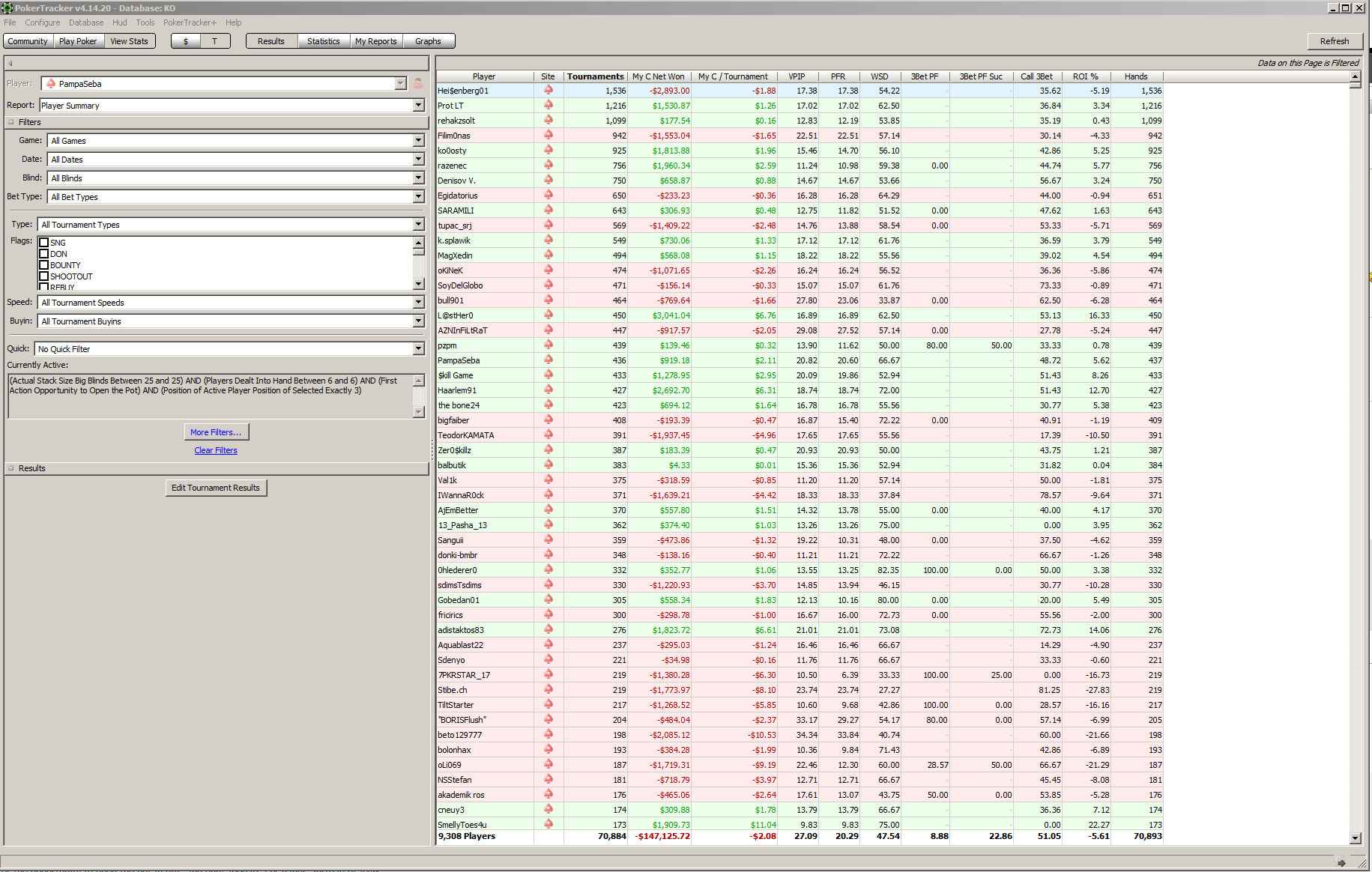This screenshot has width=1372, height=872.
Task: Select the T tournament mode button
Action: tap(214, 41)
